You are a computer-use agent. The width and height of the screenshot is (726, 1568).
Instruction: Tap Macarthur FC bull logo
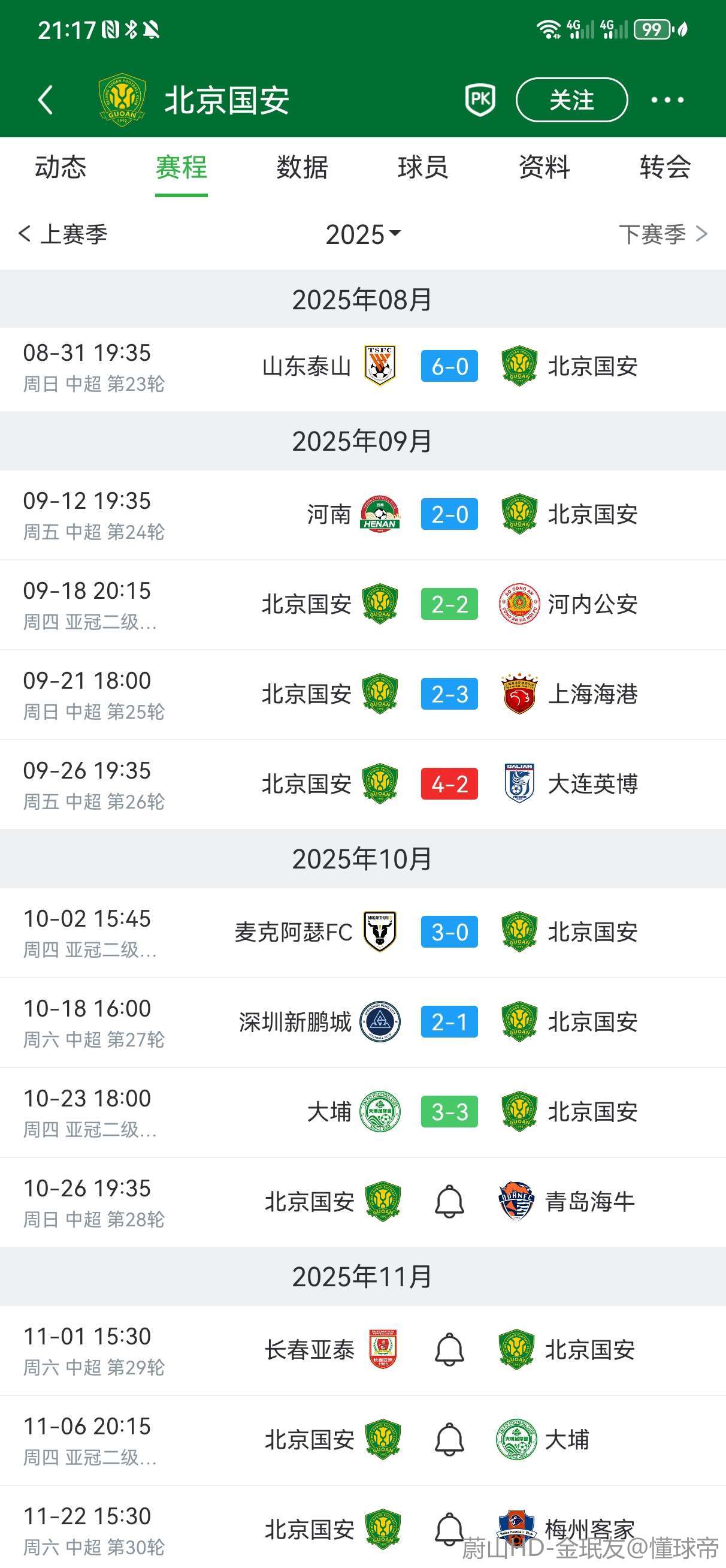point(380,932)
